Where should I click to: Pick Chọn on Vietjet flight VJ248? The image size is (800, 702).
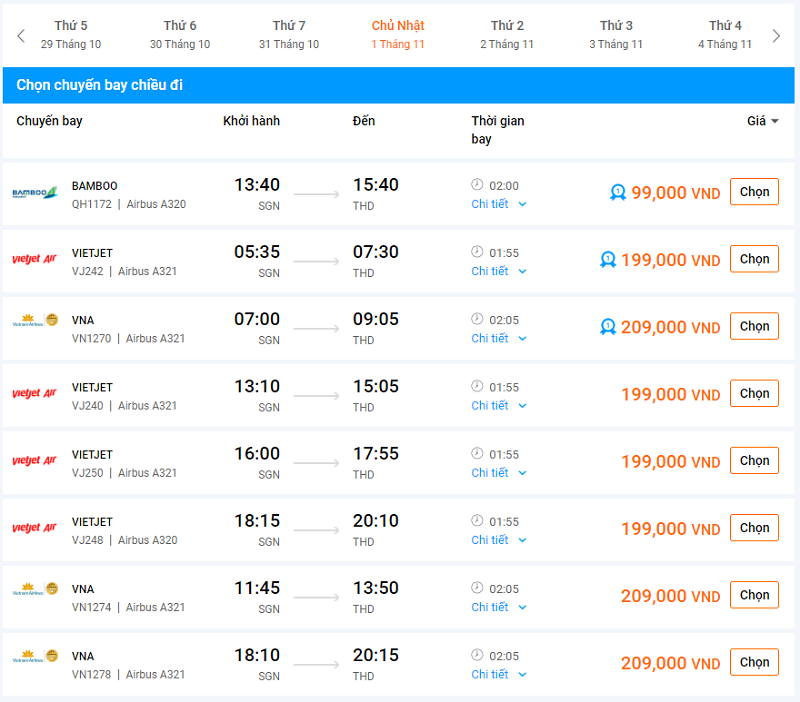point(754,528)
